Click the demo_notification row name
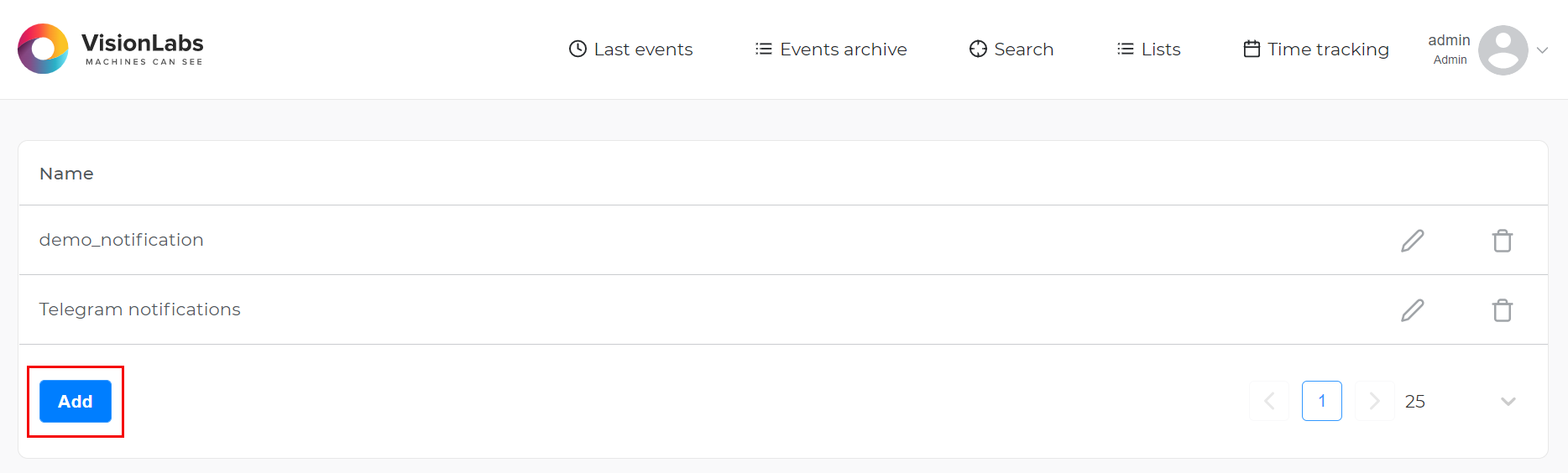Image resolution: width=1568 pixels, height=473 pixels. (122, 240)
